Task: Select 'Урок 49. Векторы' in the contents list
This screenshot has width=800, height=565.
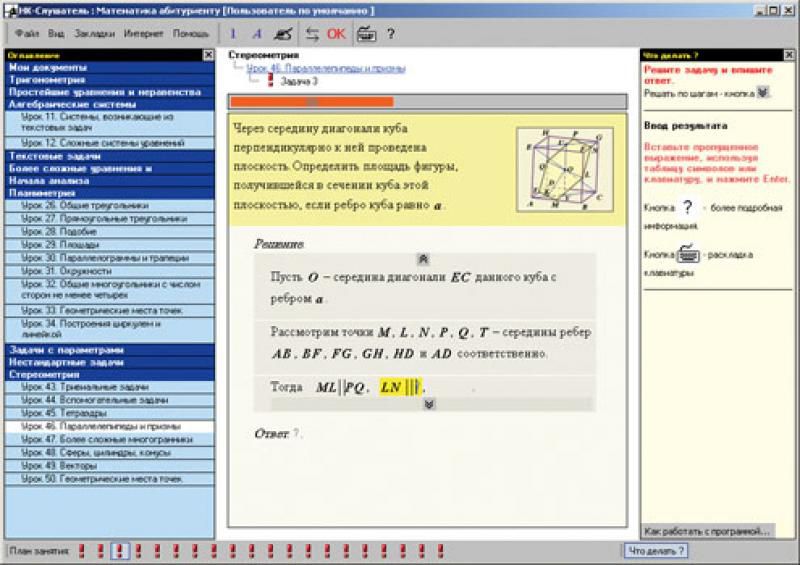Action: pyautogui.click(x=57, y=465)
